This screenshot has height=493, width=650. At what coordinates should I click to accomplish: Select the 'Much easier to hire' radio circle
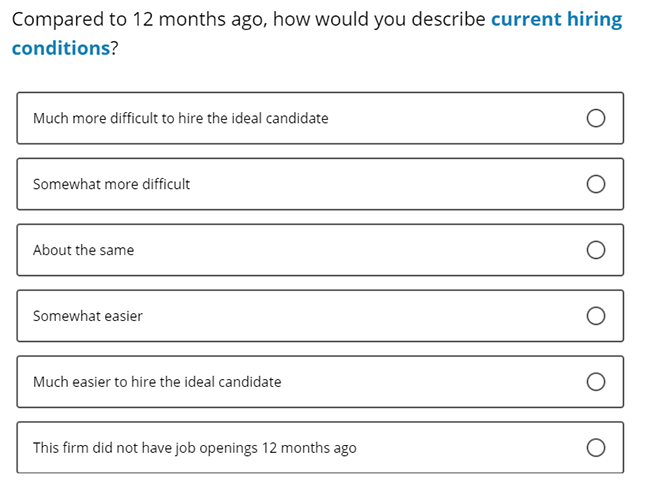596,382
